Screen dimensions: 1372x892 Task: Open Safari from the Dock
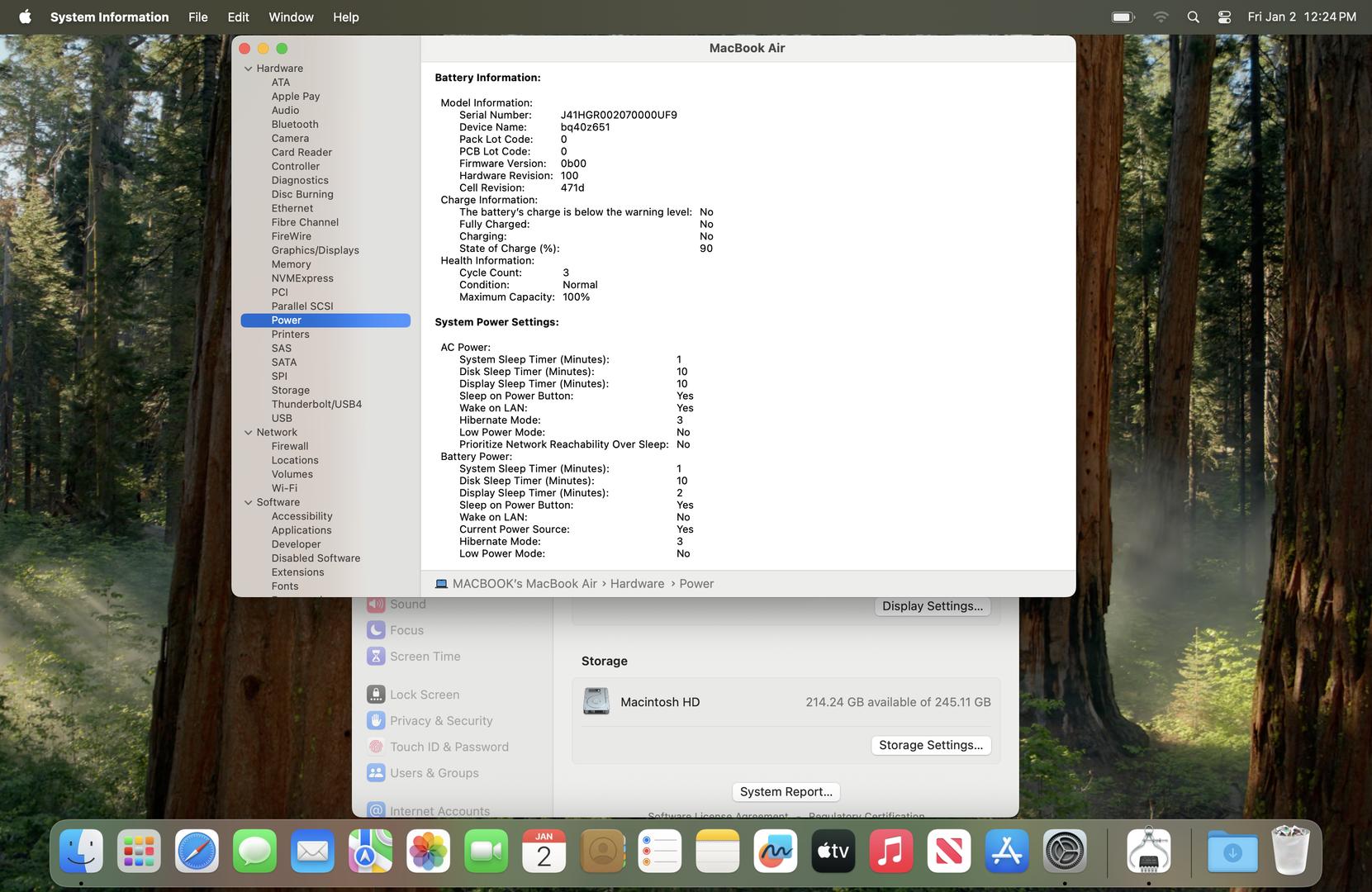click(x=197, y=852)
